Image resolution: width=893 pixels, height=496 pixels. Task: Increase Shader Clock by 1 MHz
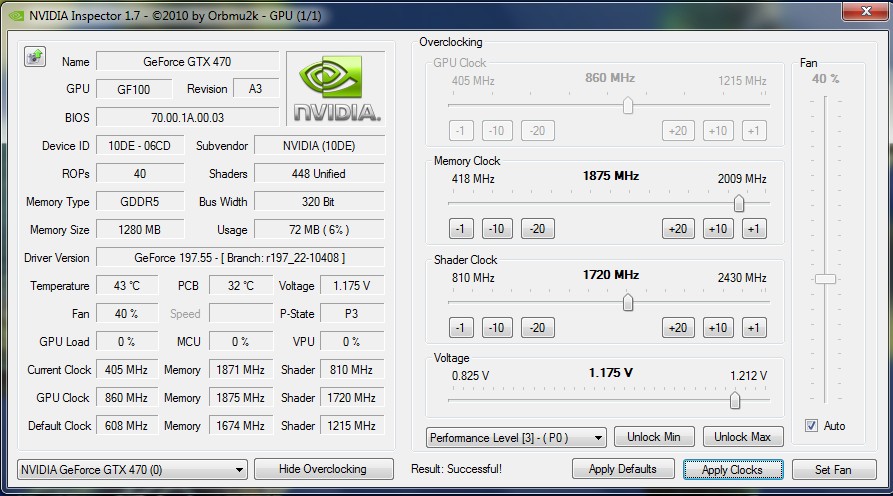pos(754,328)
